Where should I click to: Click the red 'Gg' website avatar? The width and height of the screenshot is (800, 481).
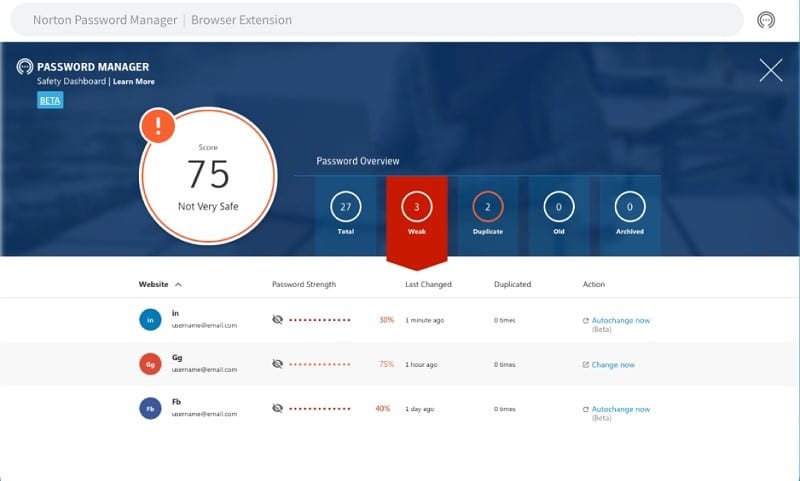pyautogui.click(x=150, y=364)
